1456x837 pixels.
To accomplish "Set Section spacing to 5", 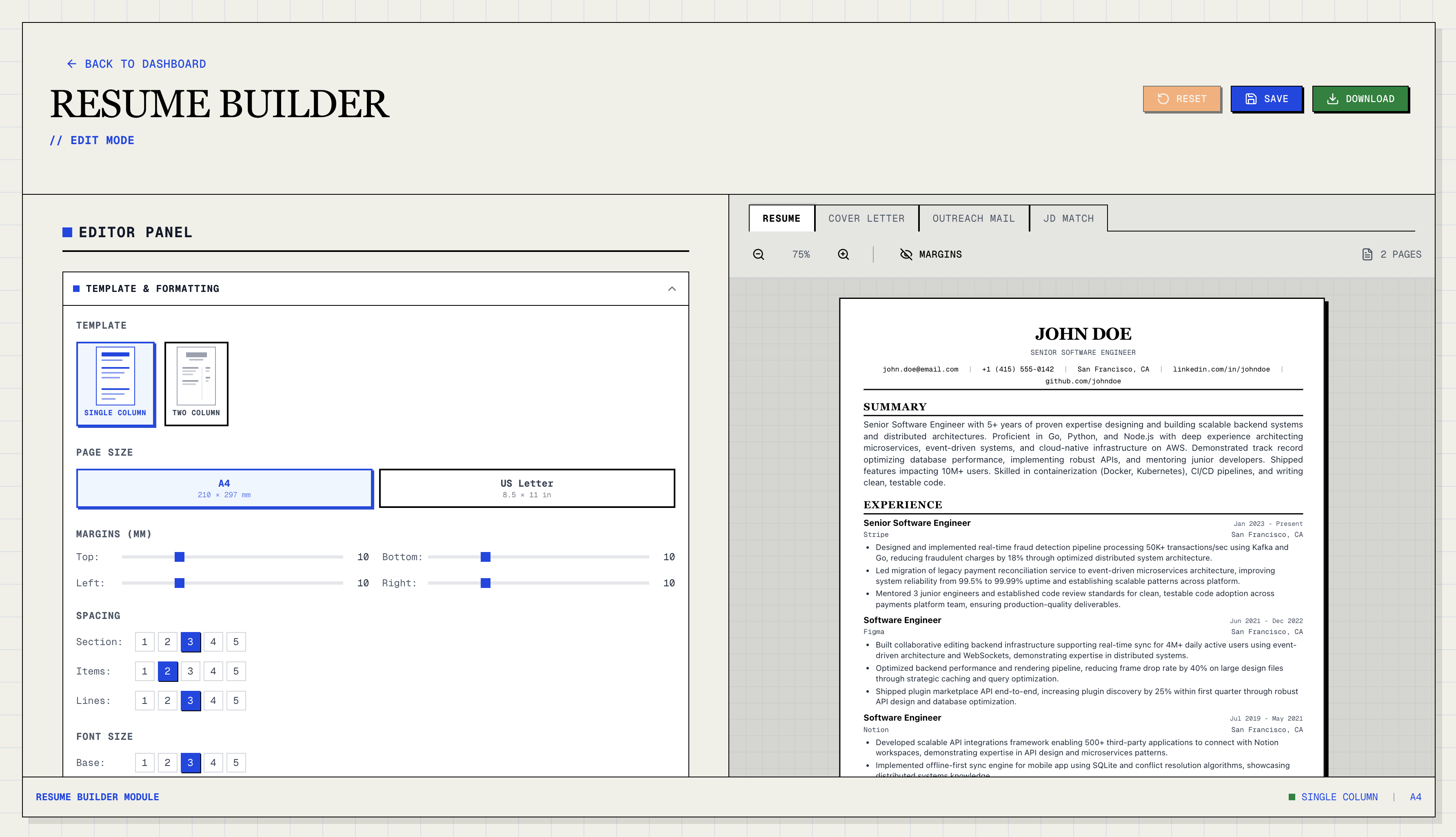I will pos(236,641).
